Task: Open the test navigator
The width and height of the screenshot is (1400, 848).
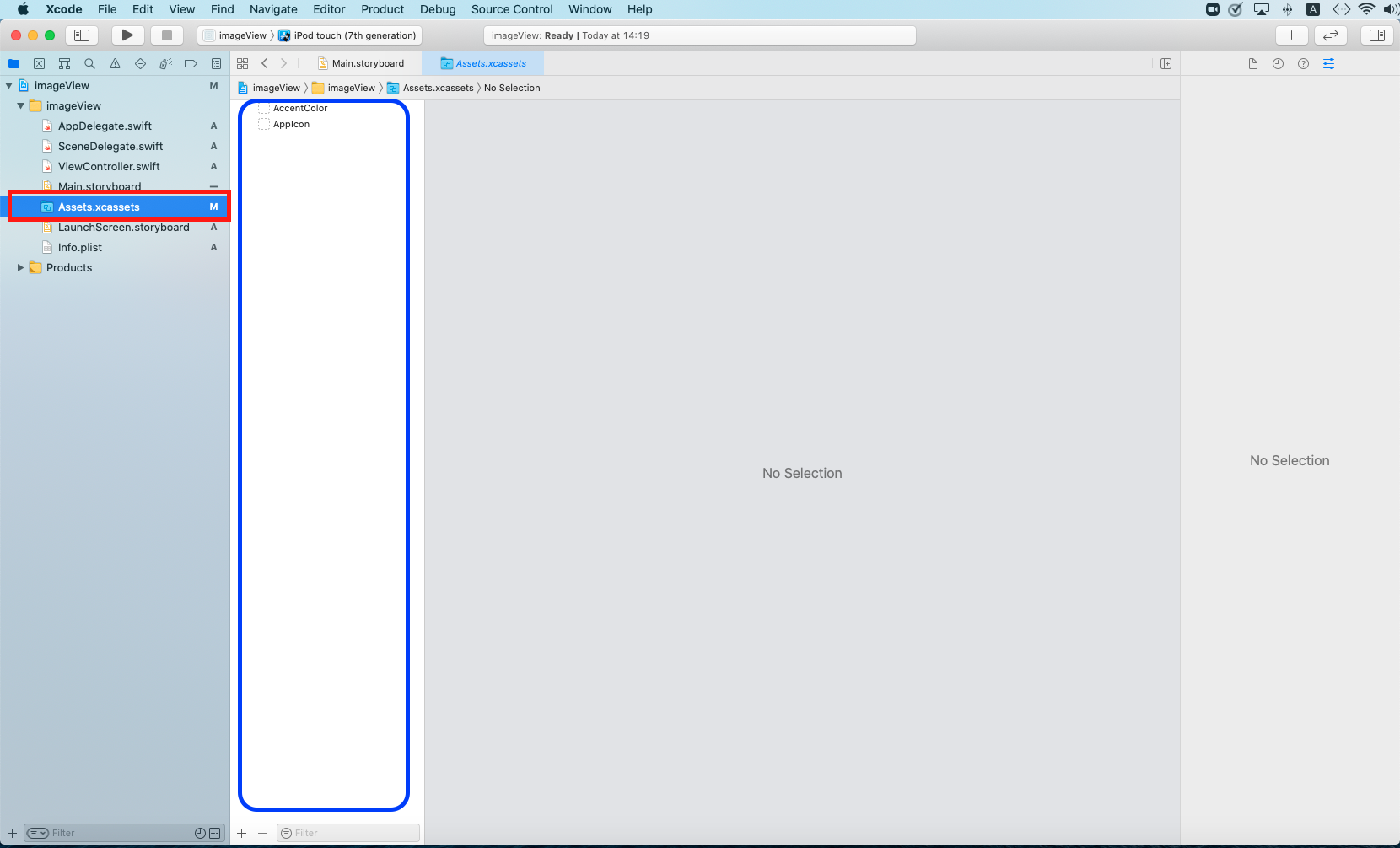Action: click(140, 63)
